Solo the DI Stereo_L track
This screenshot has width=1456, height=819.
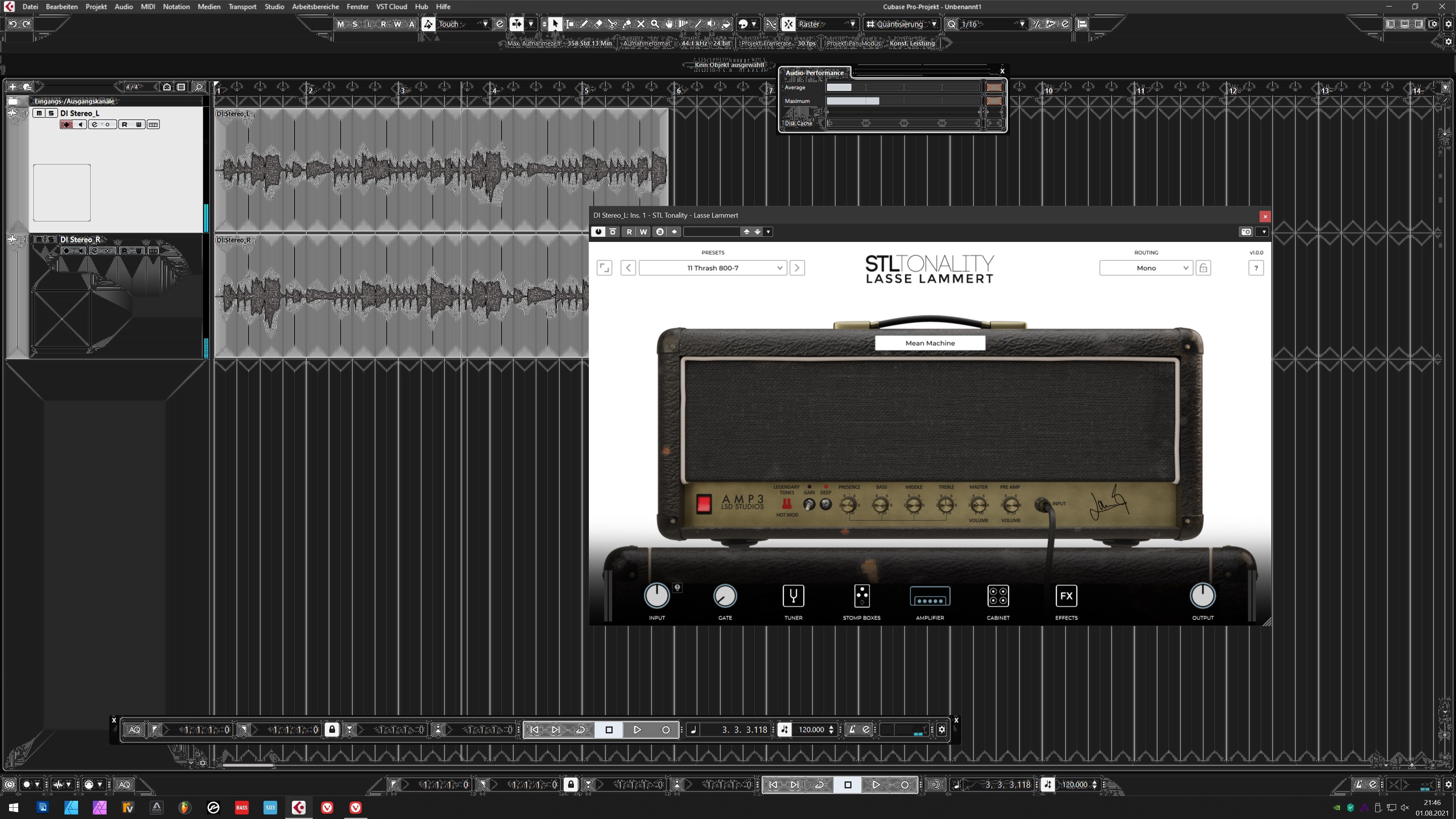(51, 113)
